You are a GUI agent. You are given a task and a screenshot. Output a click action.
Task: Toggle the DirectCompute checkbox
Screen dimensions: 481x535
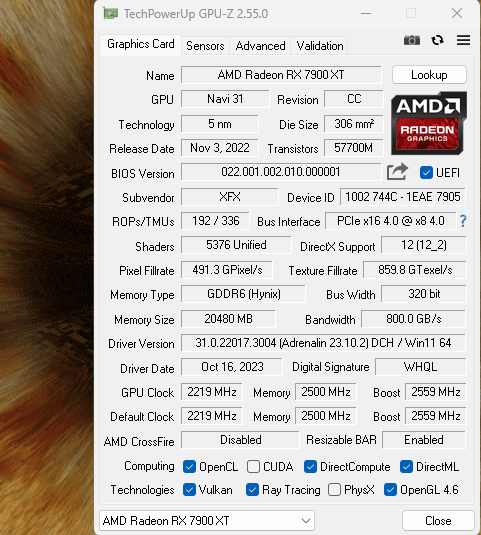pyautogui.click(x=310, y=466)
